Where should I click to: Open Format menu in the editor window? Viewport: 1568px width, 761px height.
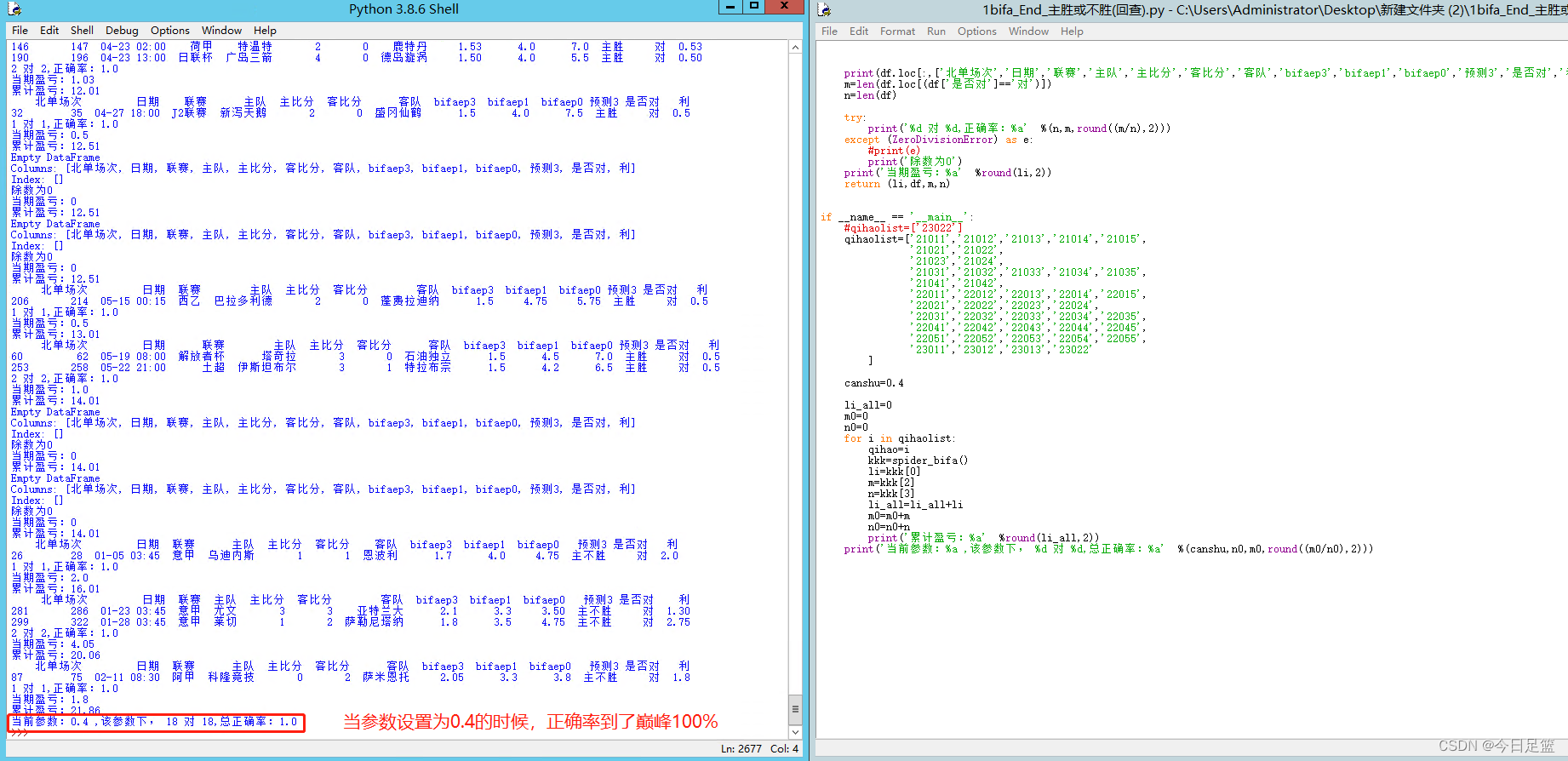tap(897, 31)
